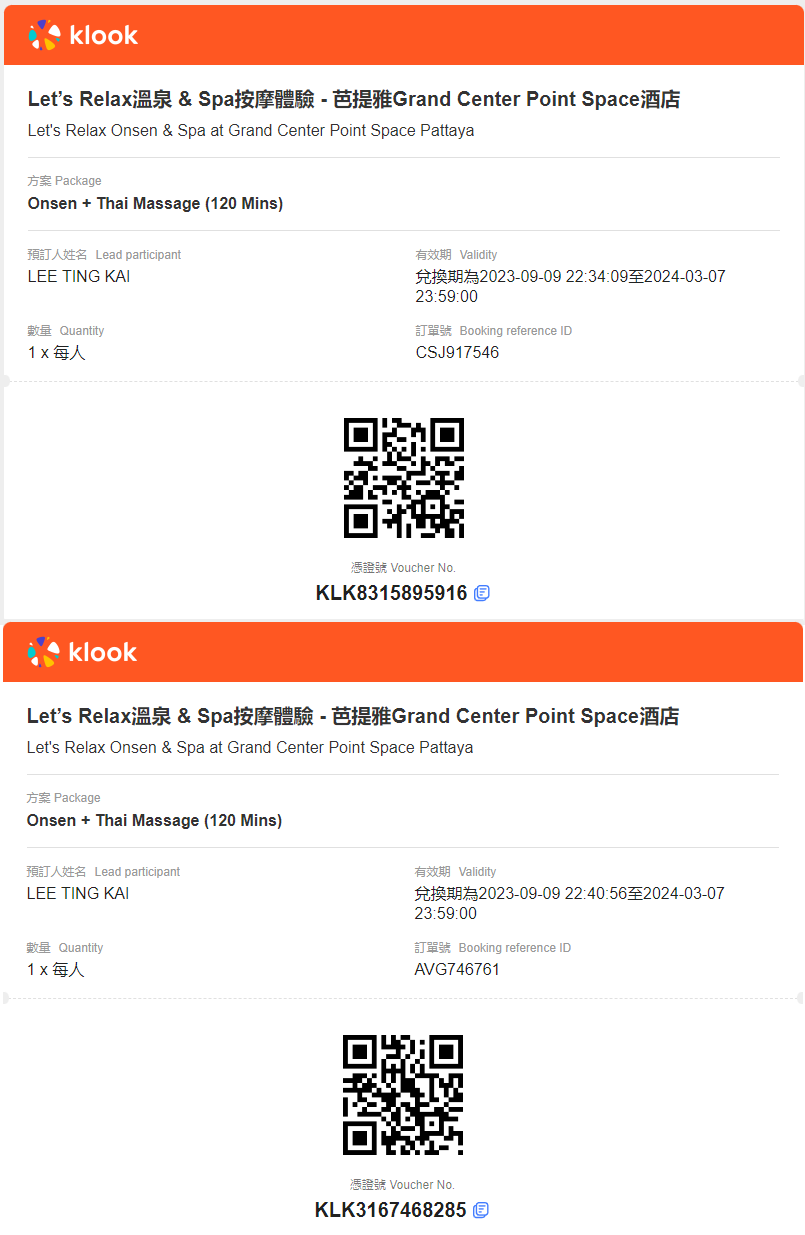This screenshot has width=805, height=1235.
Task: Click the validity period starting at 22:40:56
Action: tap(569, 903)
